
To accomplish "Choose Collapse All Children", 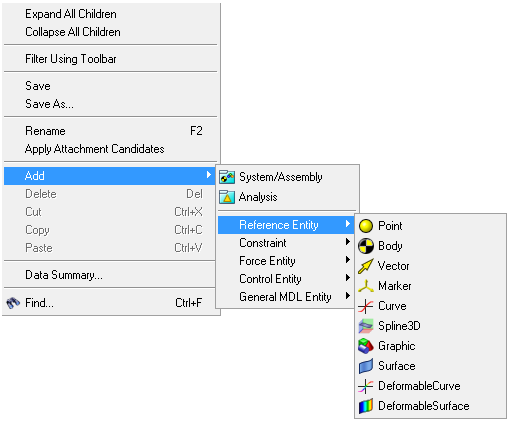I will [110, 32].
